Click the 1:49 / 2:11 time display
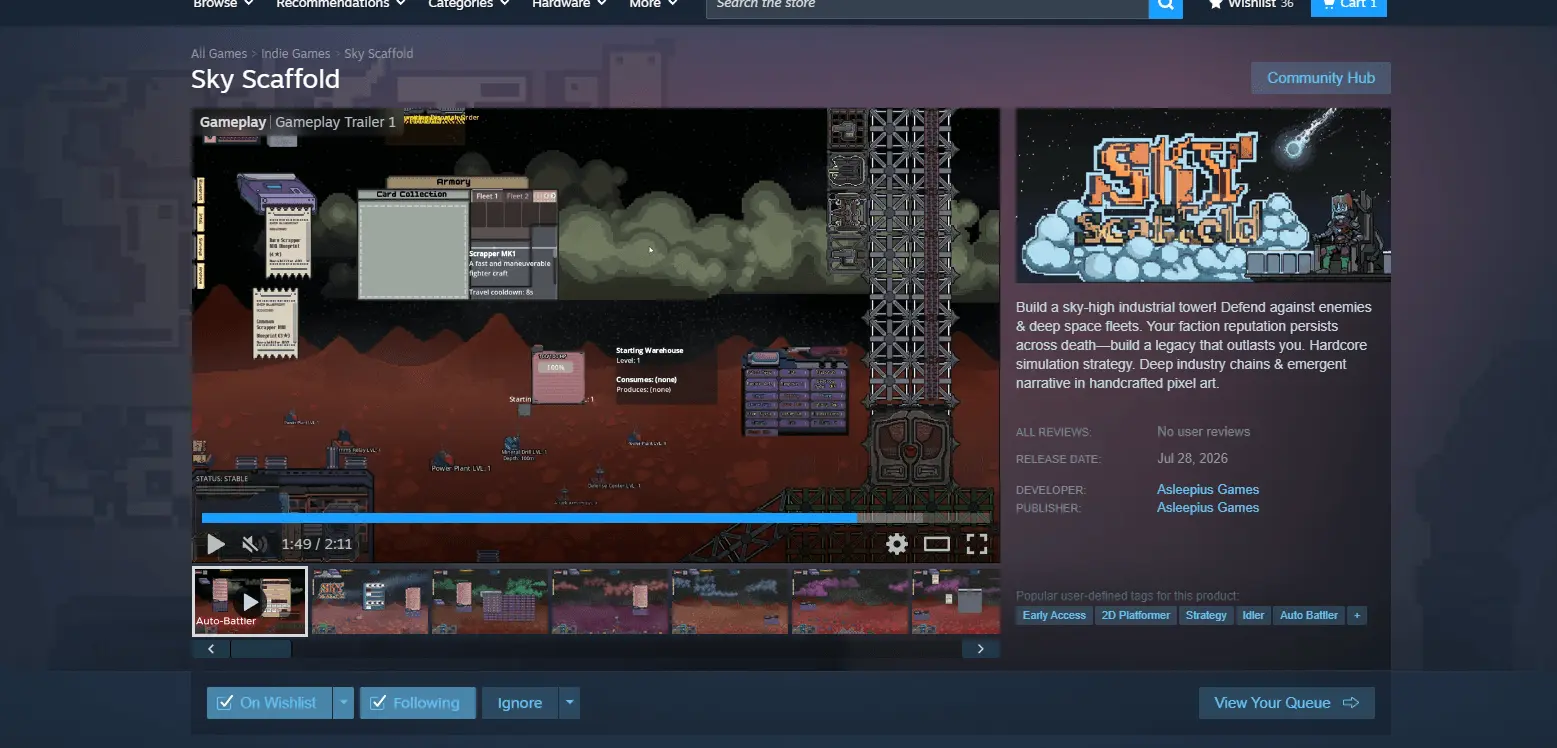This screenshot has height=748, width=1557. 317,544
